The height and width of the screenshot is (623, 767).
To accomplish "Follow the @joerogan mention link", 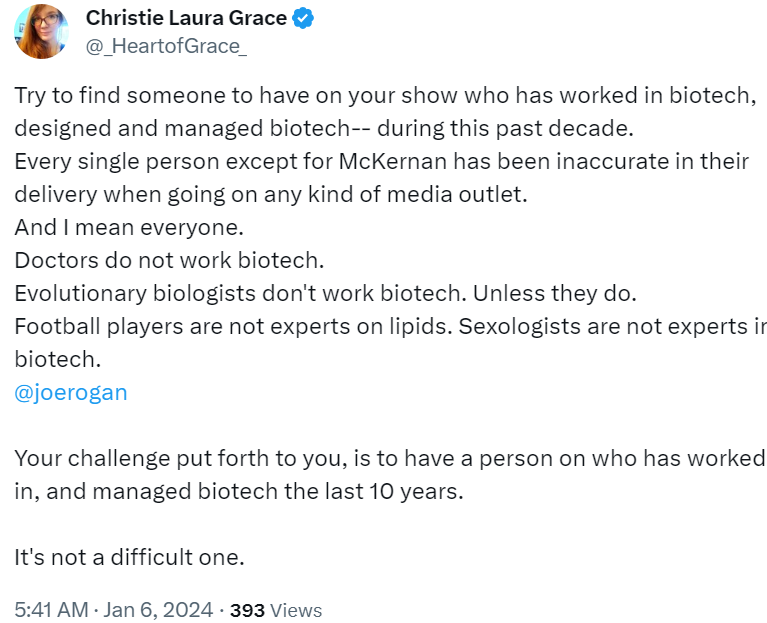I will 71,392.
